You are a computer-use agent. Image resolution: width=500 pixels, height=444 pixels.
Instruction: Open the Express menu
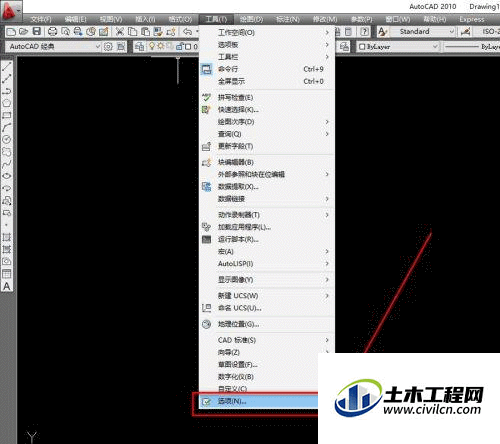(x=472, y=19)
